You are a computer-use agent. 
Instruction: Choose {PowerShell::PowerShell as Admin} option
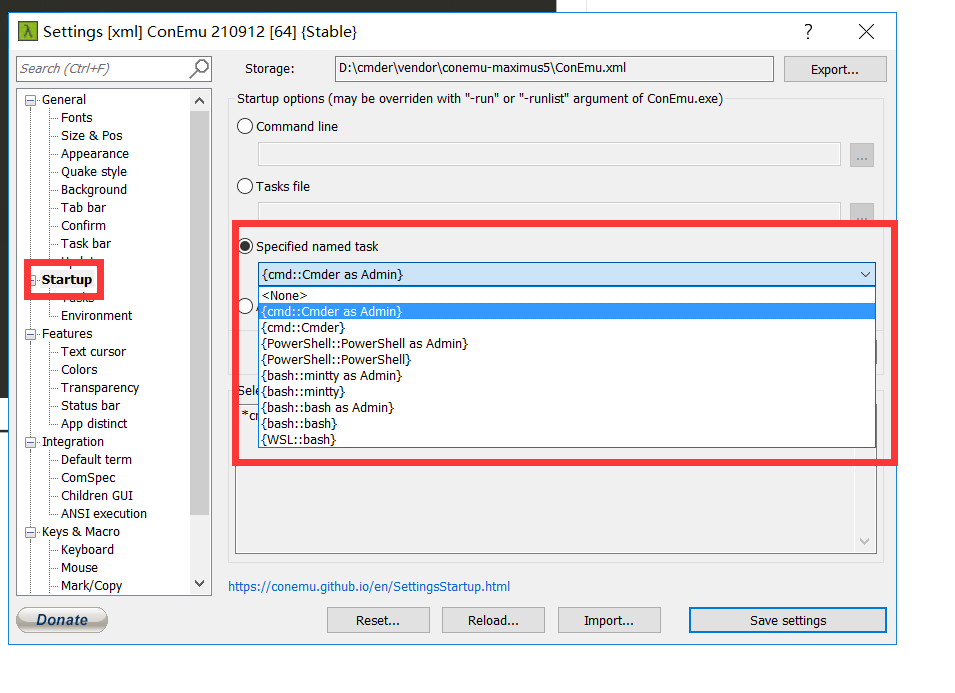coord(566,343)
